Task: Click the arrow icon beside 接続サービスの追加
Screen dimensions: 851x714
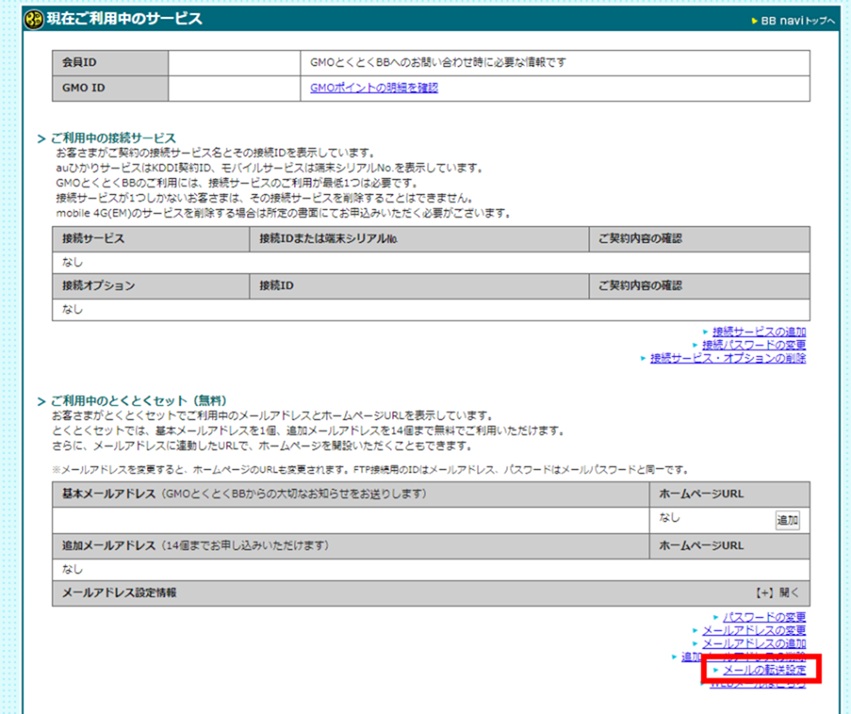Action: click(x=706, y=331)
